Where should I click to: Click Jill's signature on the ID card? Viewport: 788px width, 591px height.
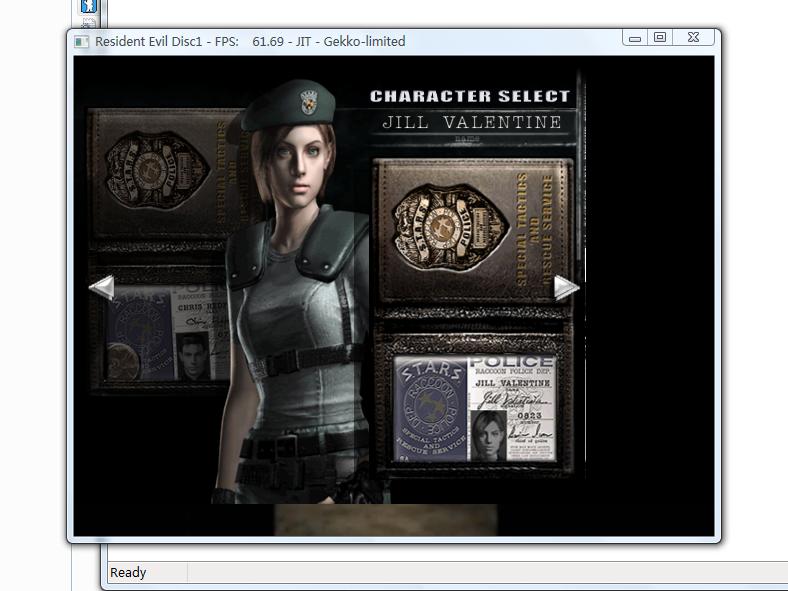(x=511, y=401)
